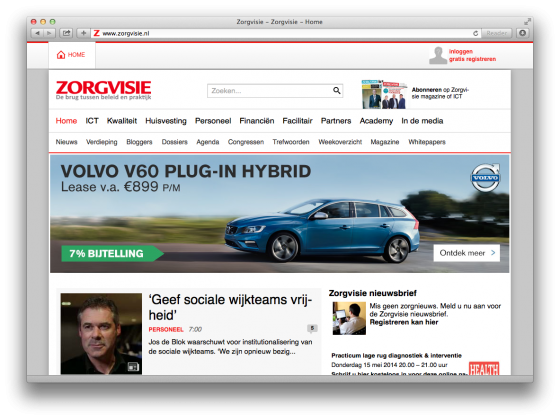Open the Financiën menu item
Viewport: 560px width, 420px height.
256,121
